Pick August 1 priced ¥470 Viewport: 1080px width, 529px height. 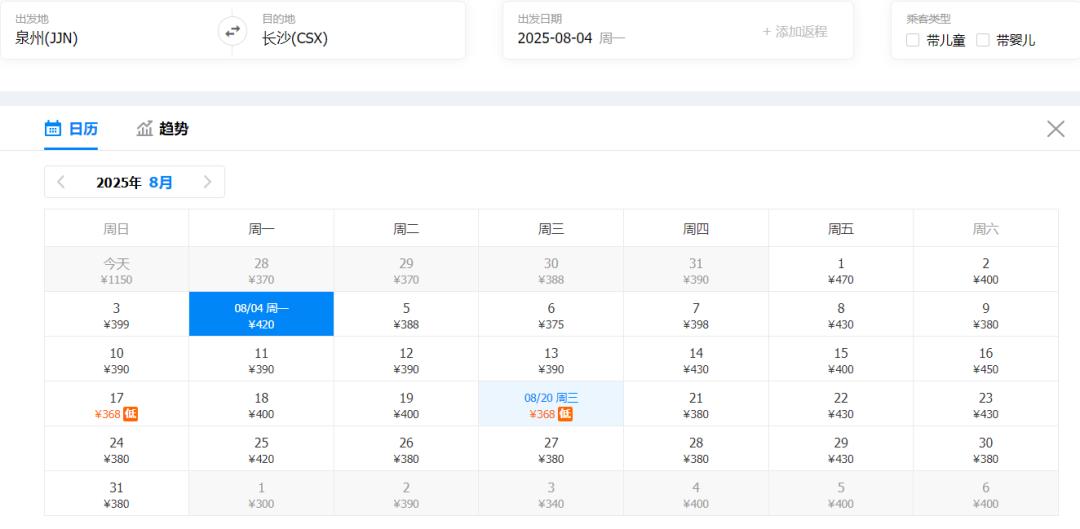tap(841, 269)
